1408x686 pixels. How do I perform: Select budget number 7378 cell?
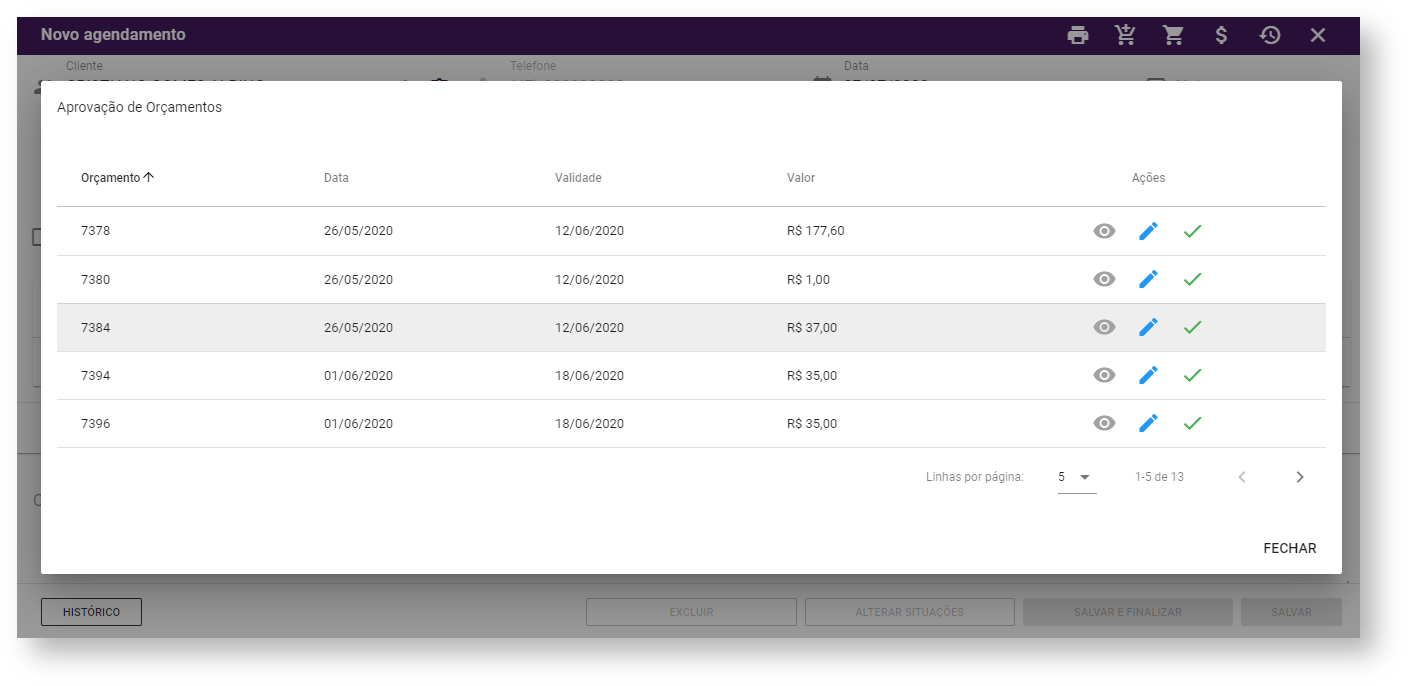point(96,231)
